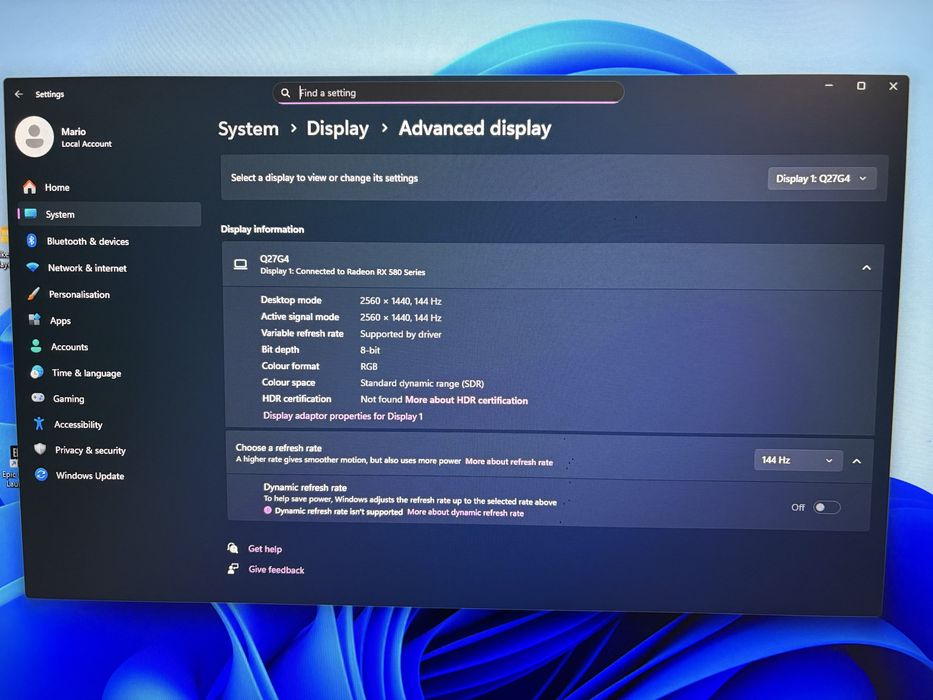Open the Display 1: Q27G4 dropdown
The width and height of the screenshot is (933, 700).
point(822,179)
